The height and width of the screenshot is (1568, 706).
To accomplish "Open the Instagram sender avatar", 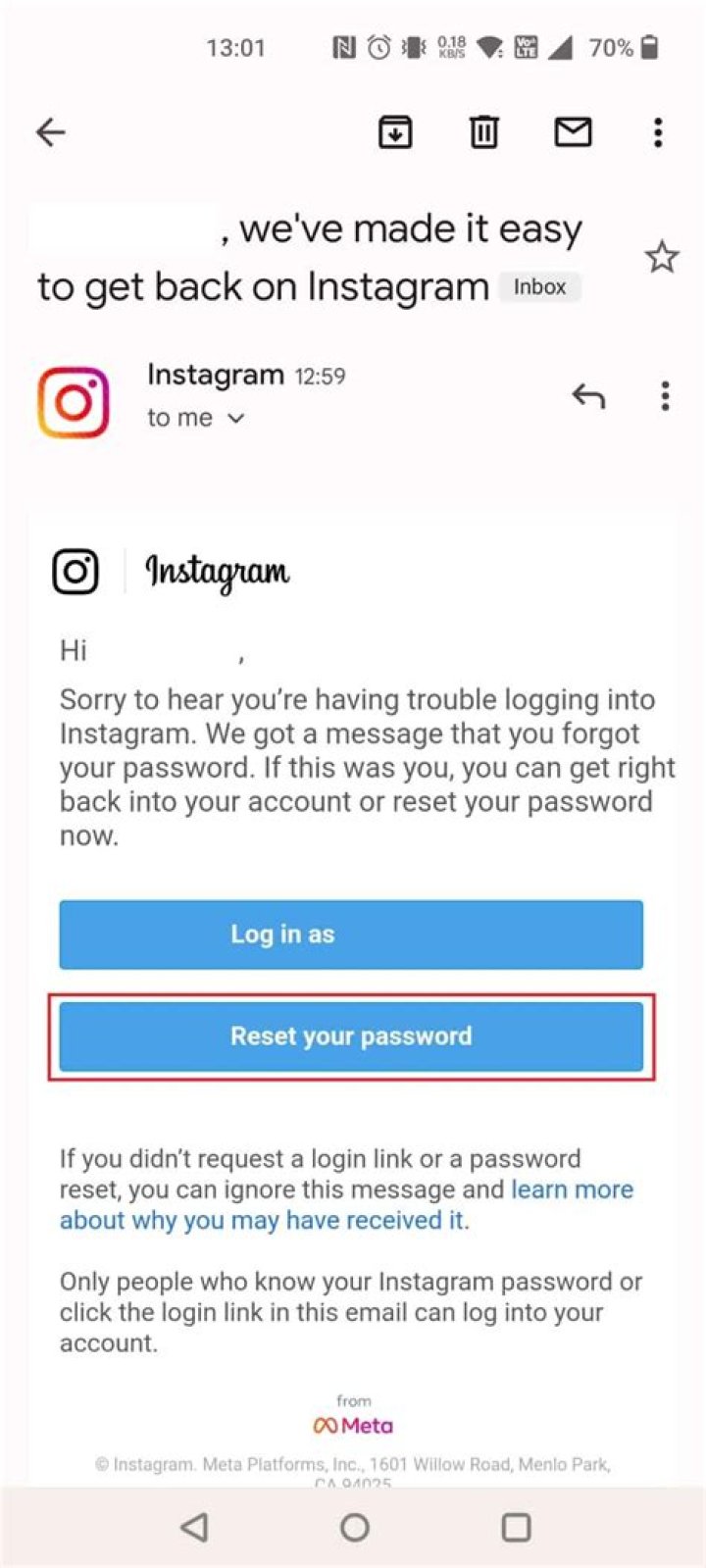I will tap(74, 402).
